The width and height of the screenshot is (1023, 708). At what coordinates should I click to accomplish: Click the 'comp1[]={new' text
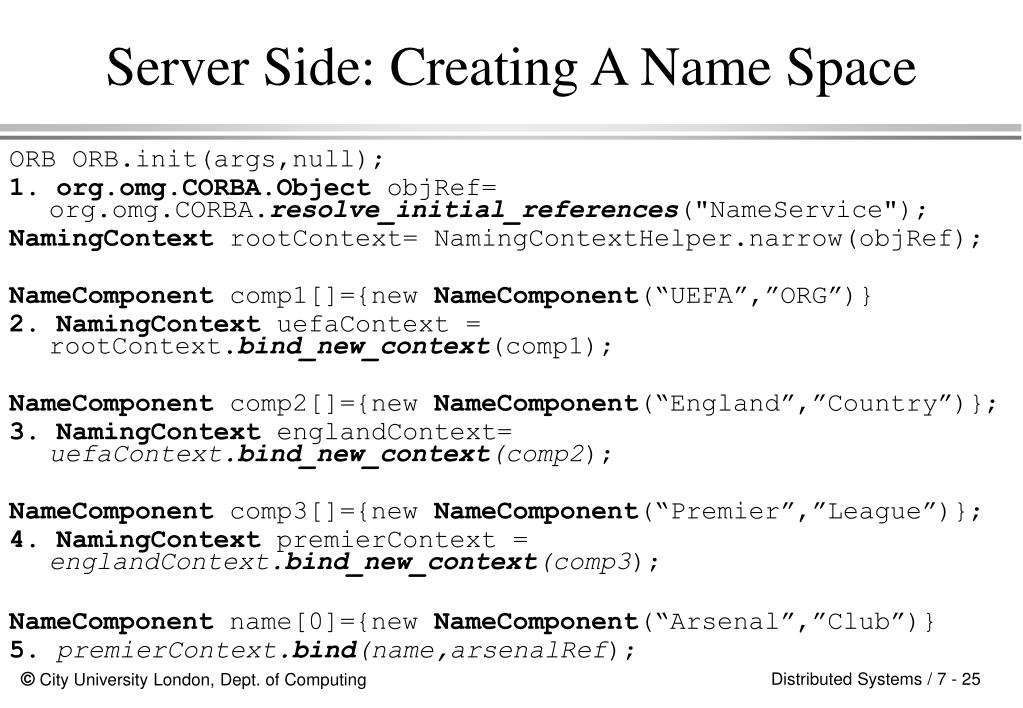[323, 296]
